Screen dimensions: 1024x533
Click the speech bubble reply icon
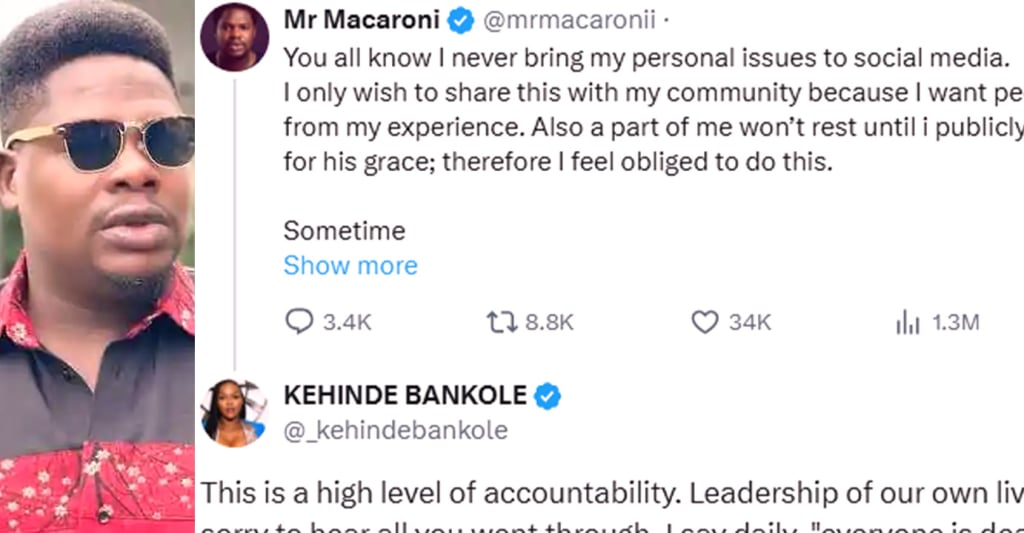point(299,322)
